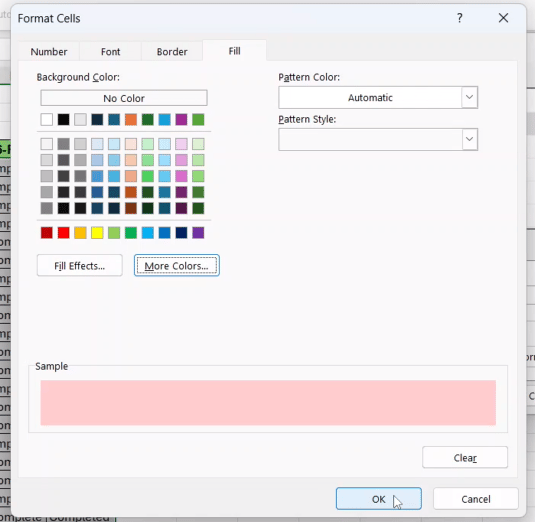
Task: Close the Format Cells dialog
Action: 503,18
